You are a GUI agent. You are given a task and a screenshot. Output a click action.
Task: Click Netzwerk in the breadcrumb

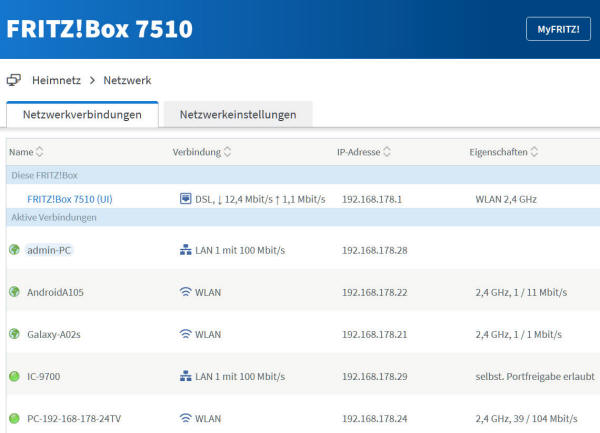click(x=127, y=80)
